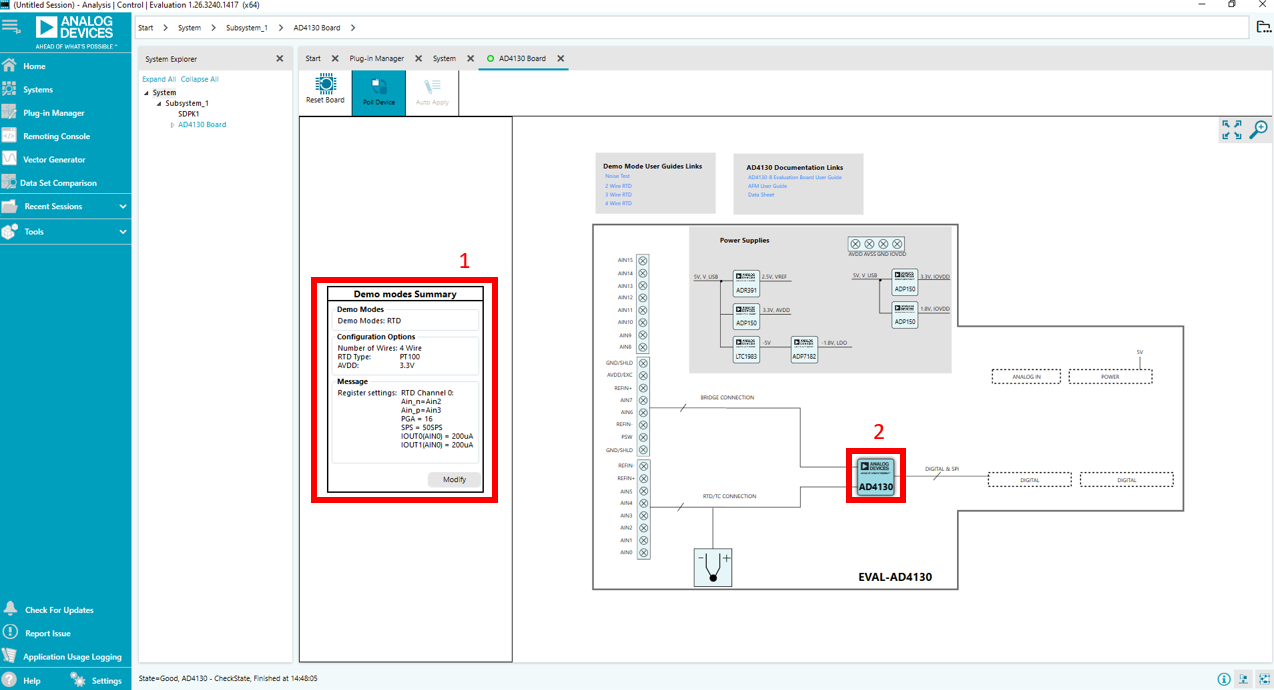Click Expand All in System Explorer
The image size is (1274, 690).
159,79
